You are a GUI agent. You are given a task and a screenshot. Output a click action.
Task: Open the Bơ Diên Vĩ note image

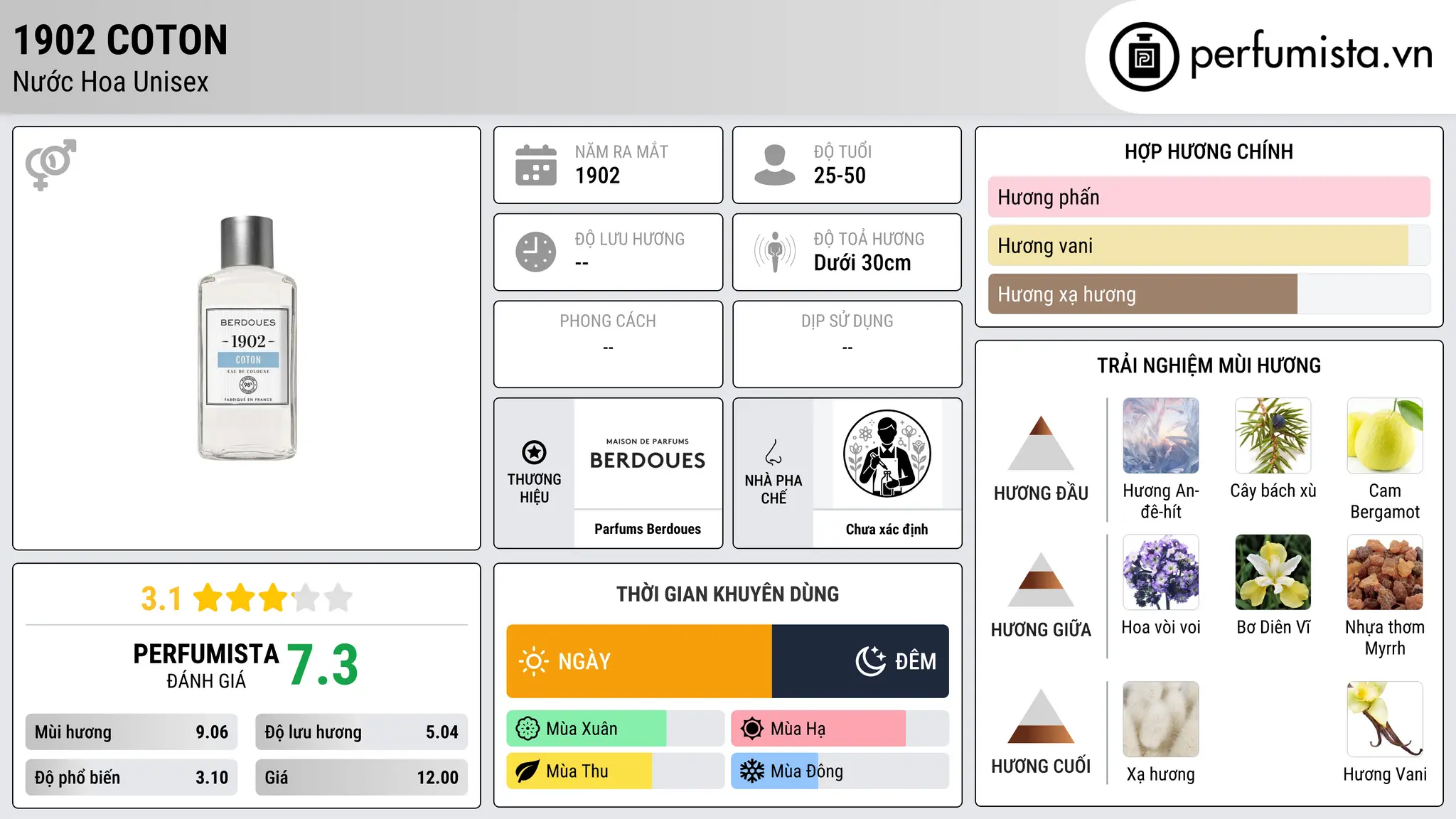tap(1273, 572)
